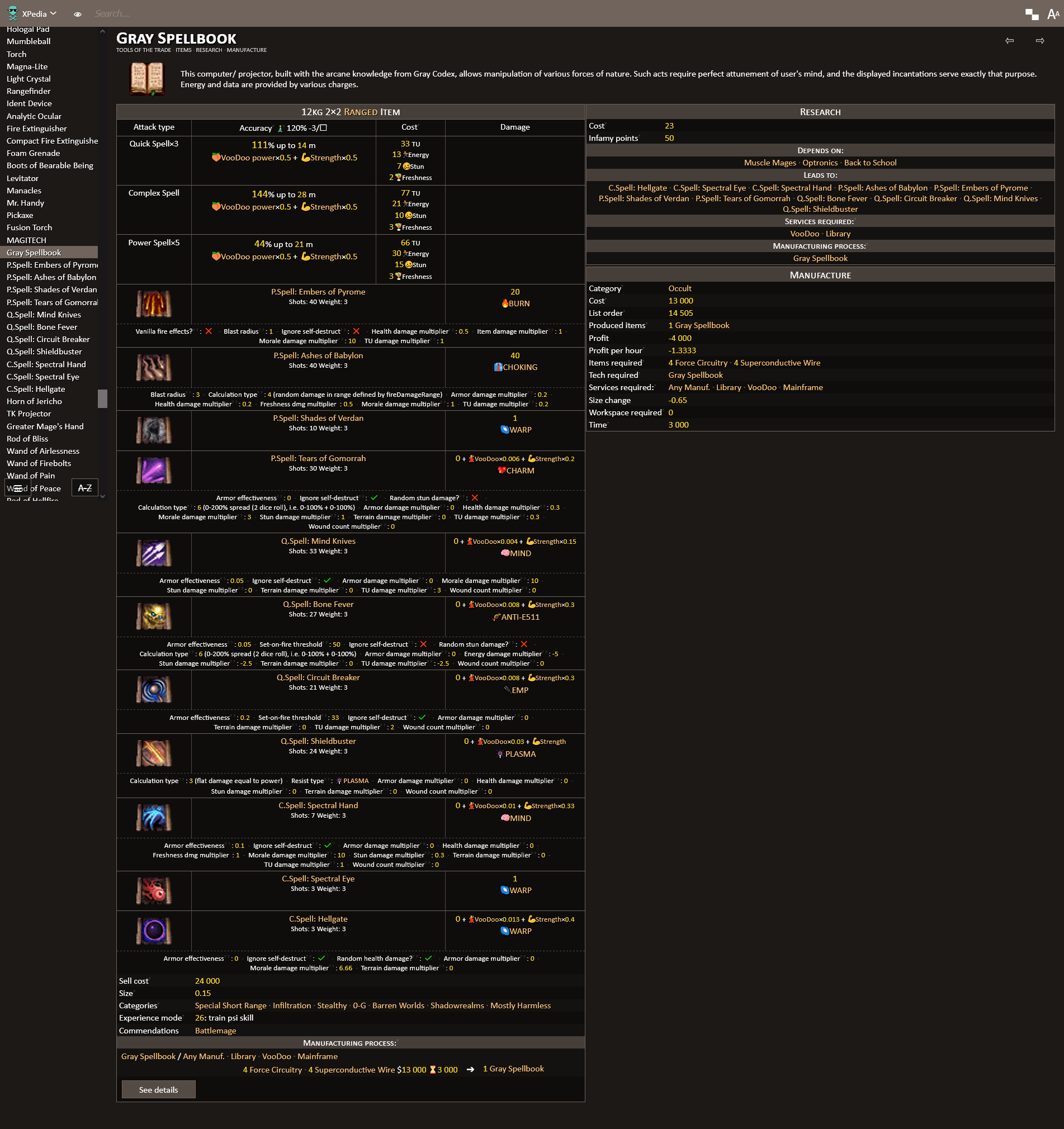Open the Mainframe service link in Manufacture panel

point(803,387)
